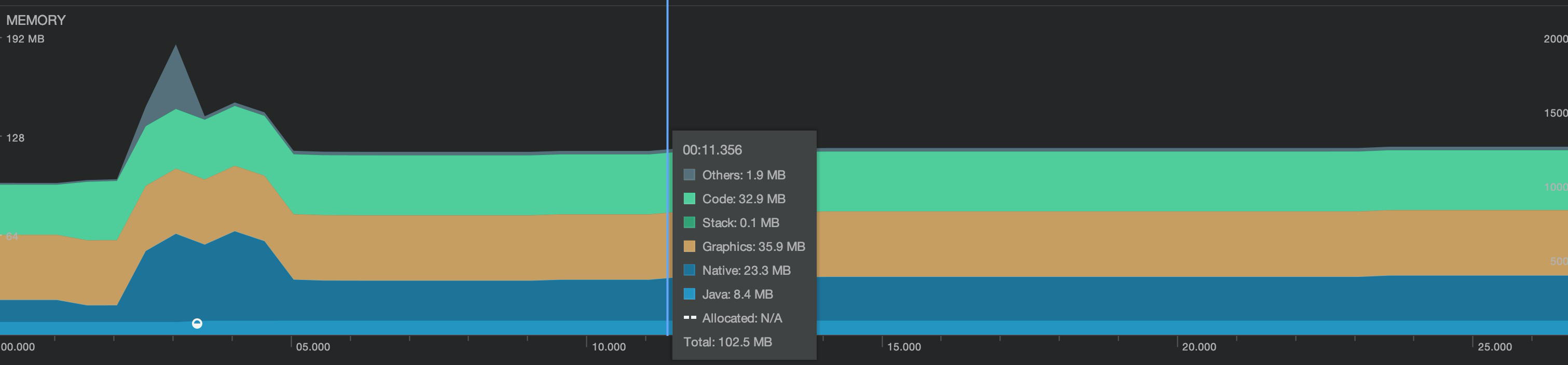Click the Java legend color swatch
The width and height of the screenshot is (1568, 365).
pyautogui.click(x=689, y=294)
